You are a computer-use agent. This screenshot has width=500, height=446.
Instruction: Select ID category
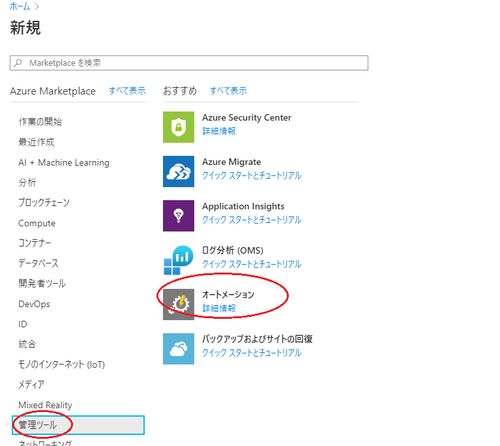coord(23,324)
